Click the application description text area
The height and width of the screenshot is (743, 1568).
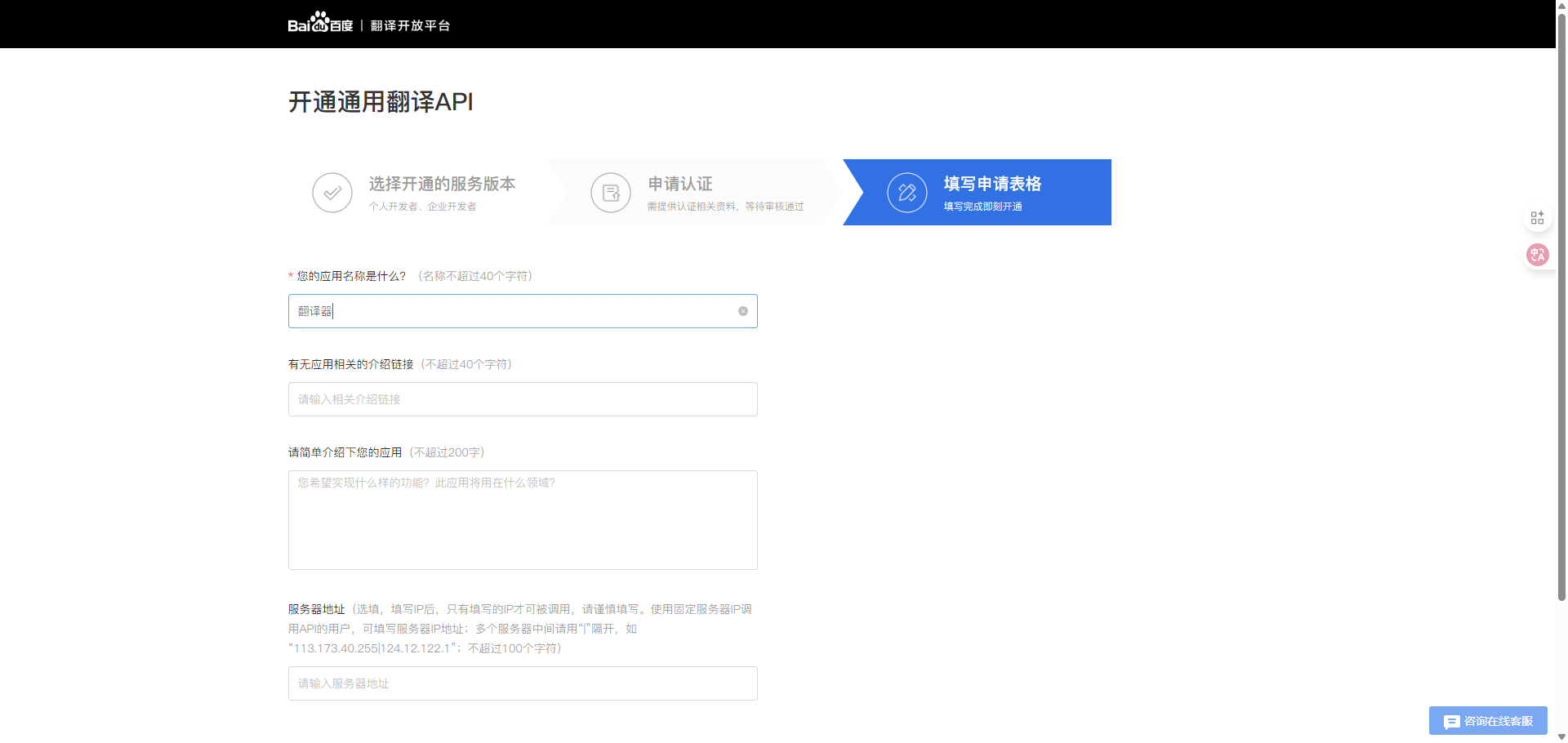(x=523, y=520)
